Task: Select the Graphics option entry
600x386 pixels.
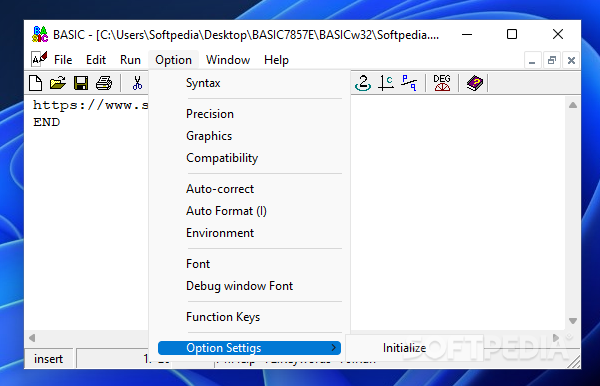Action: point(249,136)
